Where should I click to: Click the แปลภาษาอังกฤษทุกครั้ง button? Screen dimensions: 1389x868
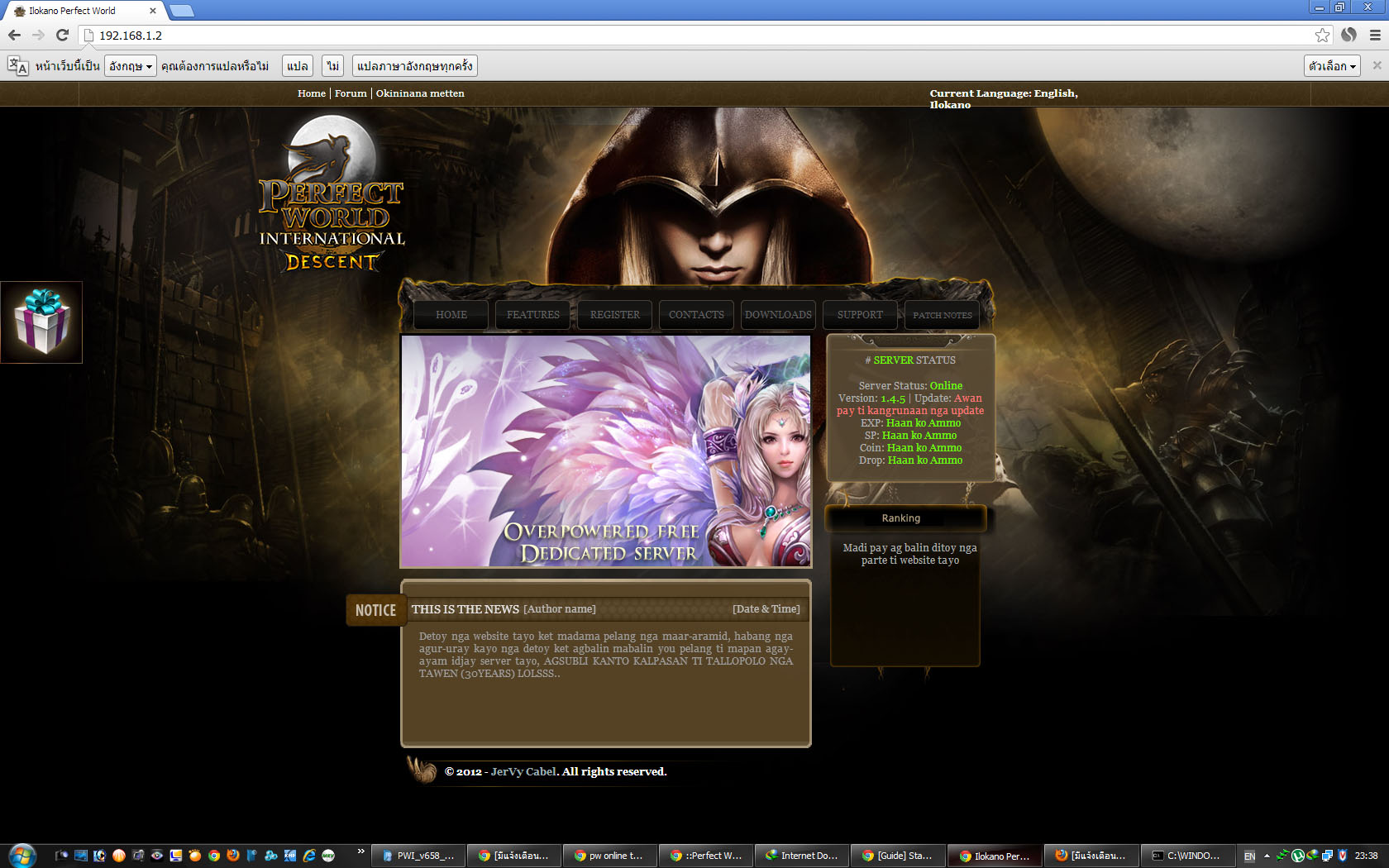[x=415, y=66]
